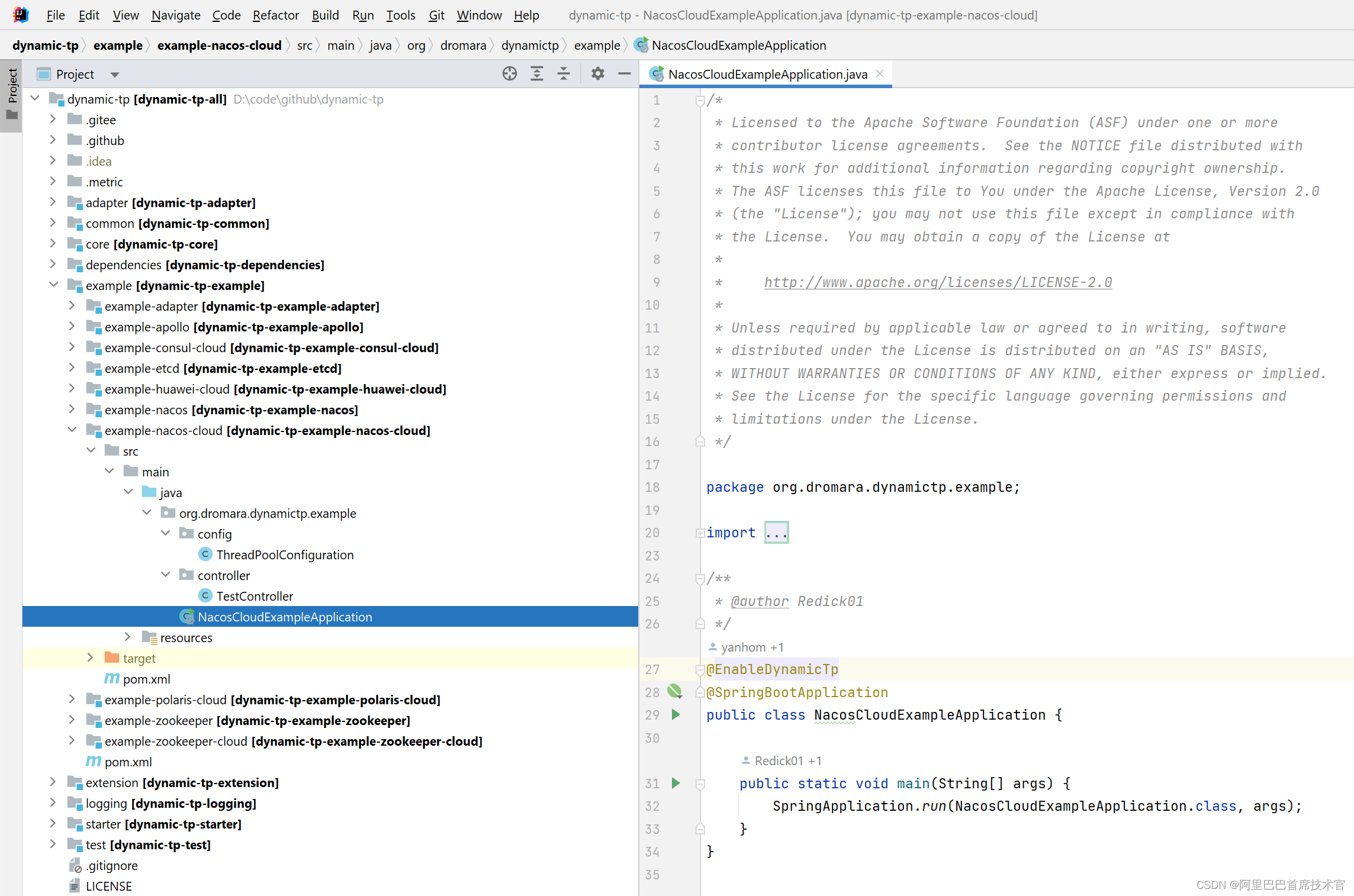Open Project panel settings gear

(597, 74)
